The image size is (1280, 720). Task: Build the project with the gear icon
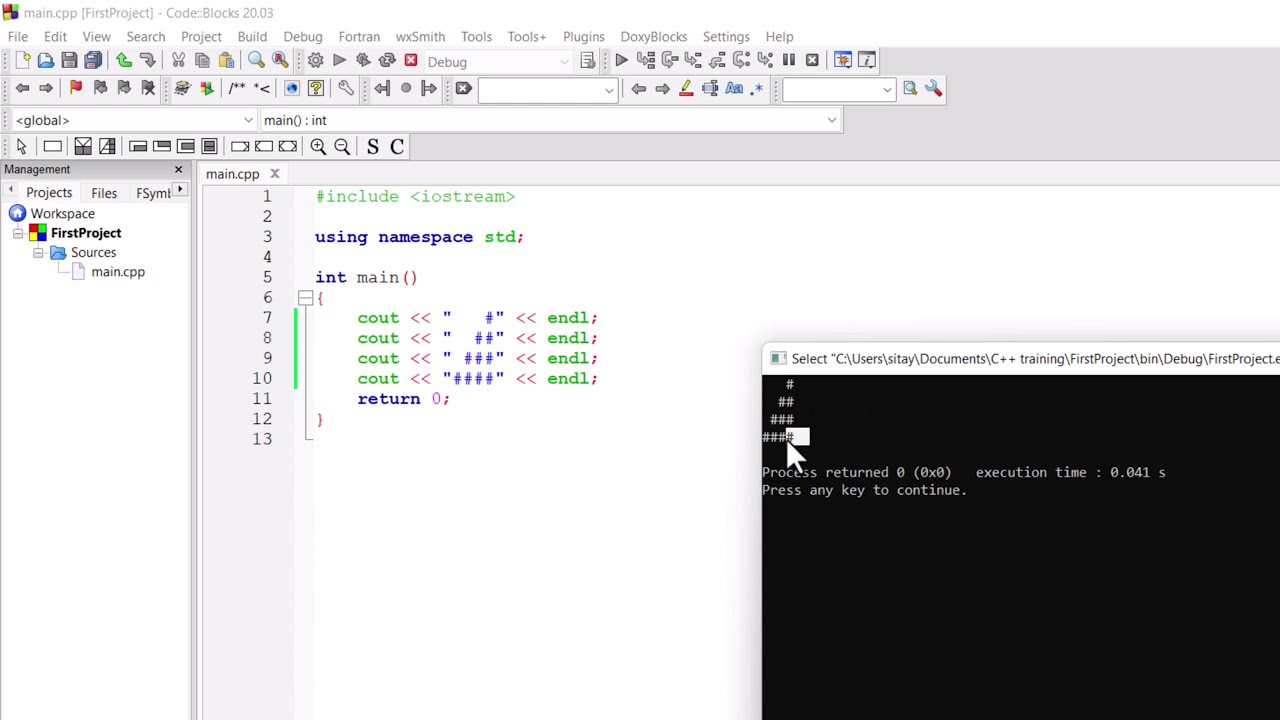[x=315, y=61]
